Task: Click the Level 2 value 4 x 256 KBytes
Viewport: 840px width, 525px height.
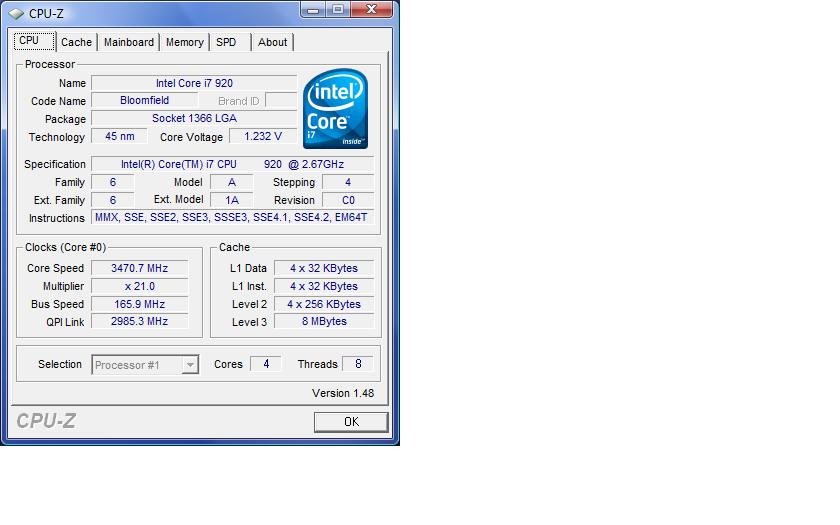Action: point(324,304)
